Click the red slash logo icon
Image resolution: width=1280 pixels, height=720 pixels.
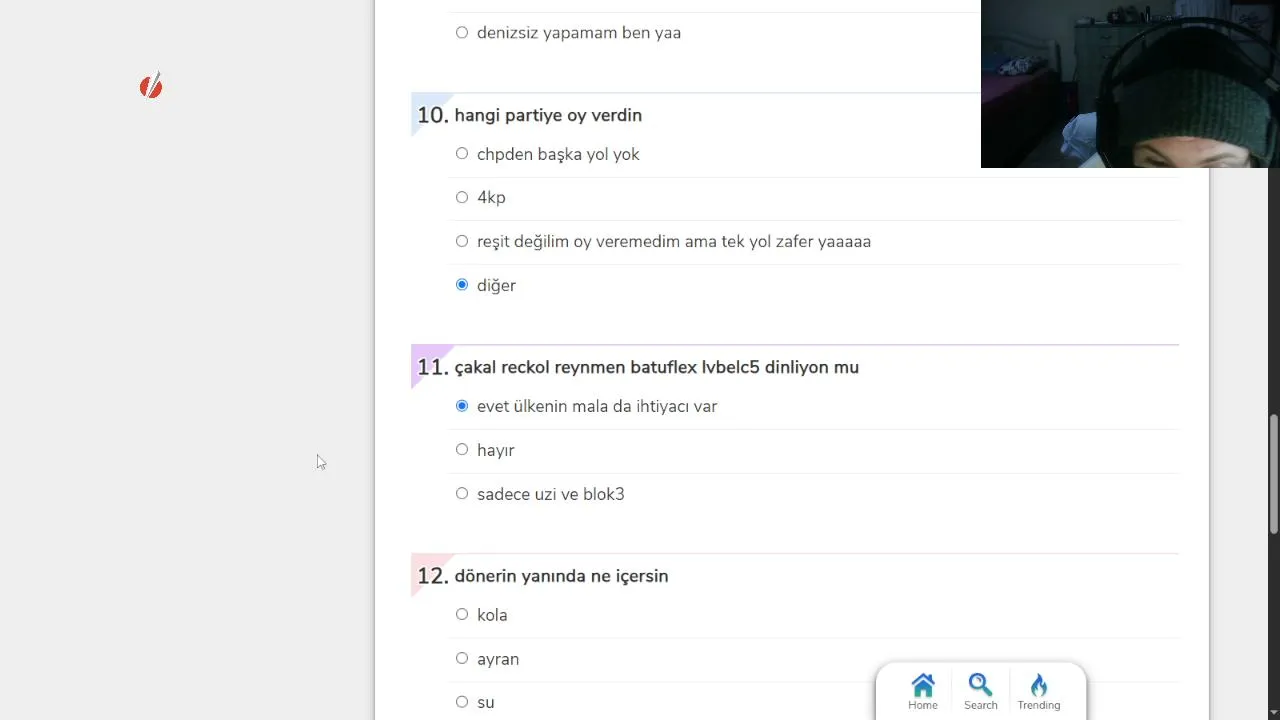pos(151,87)
